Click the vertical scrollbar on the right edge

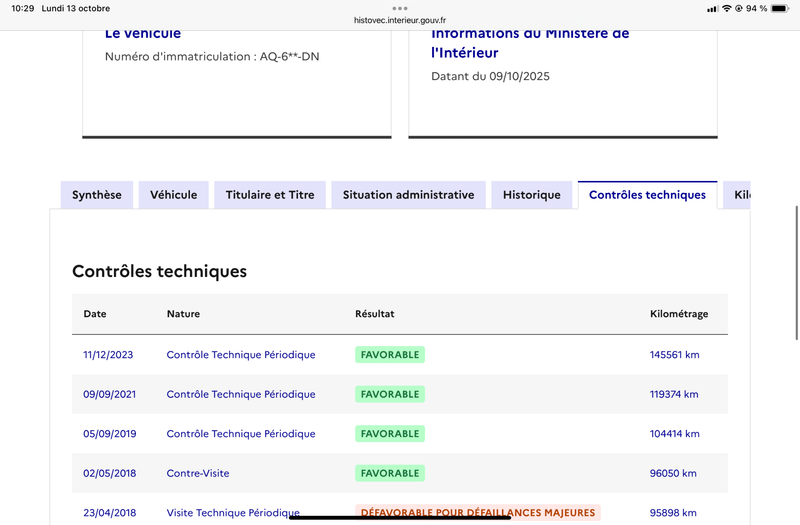click(796, 260)
